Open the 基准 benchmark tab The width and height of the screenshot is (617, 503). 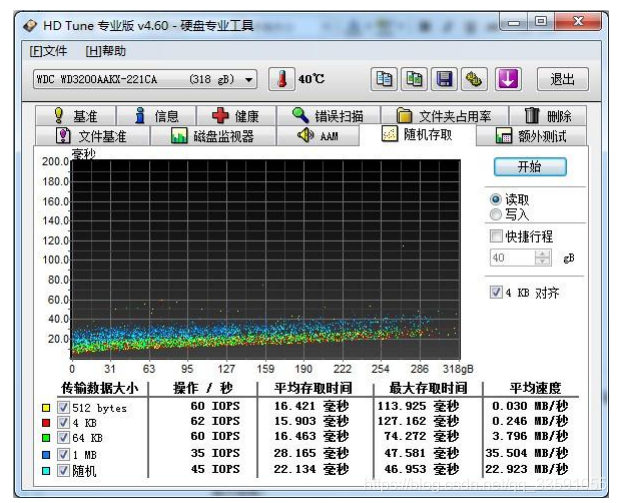76,116
